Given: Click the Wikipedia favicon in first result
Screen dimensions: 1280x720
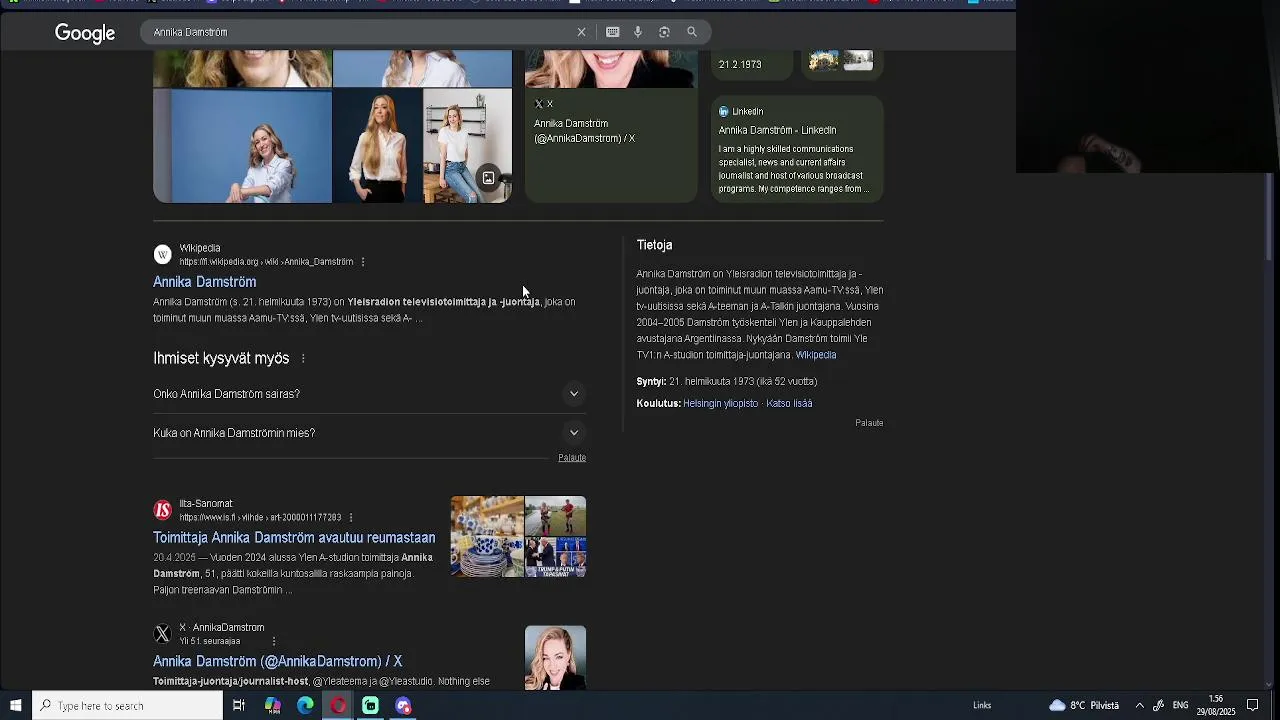Looking at the screenshot, I should (162, 255).
